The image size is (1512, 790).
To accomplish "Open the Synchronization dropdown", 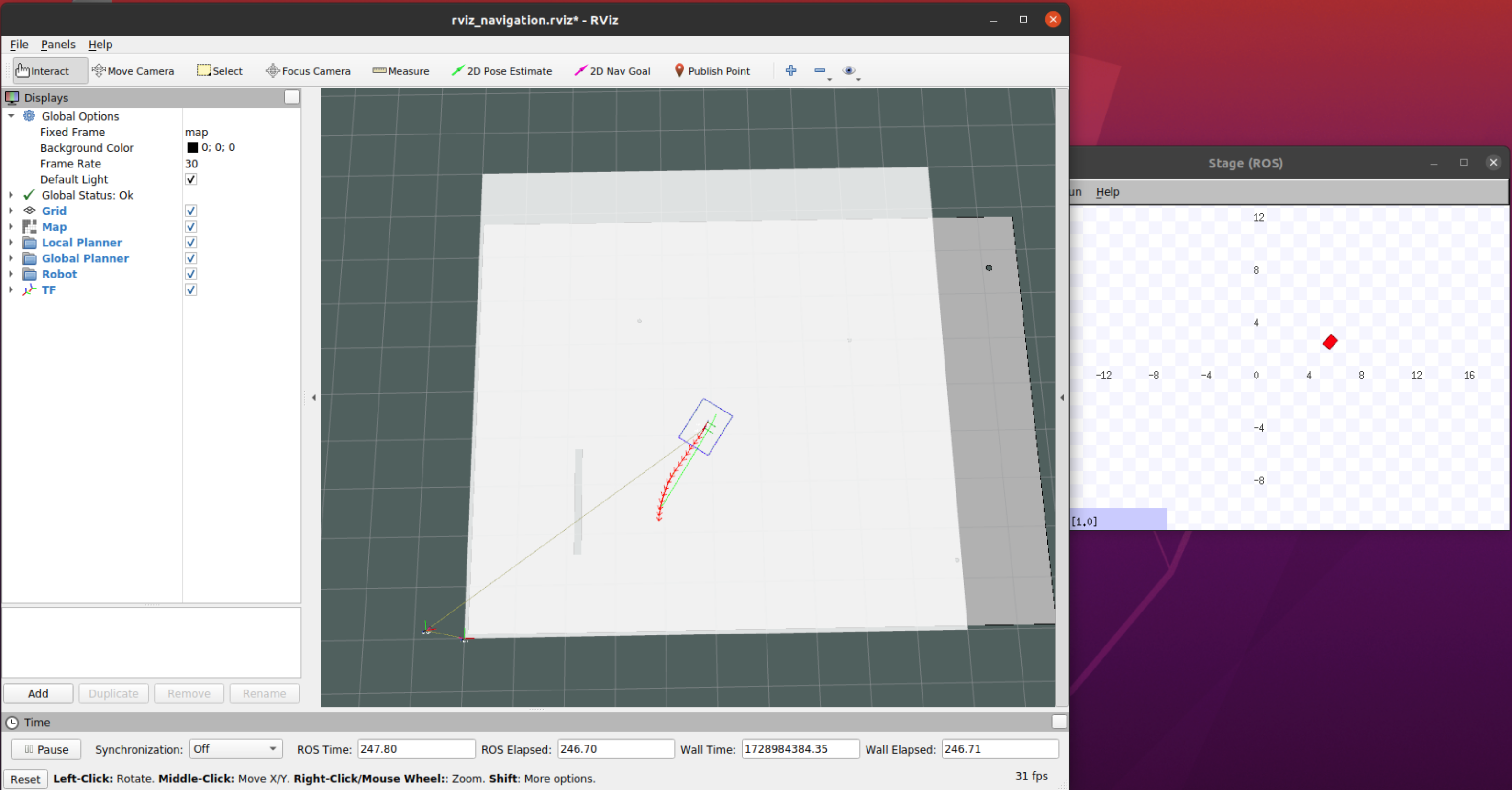I will pyautogui.click(x=236, y=749).
